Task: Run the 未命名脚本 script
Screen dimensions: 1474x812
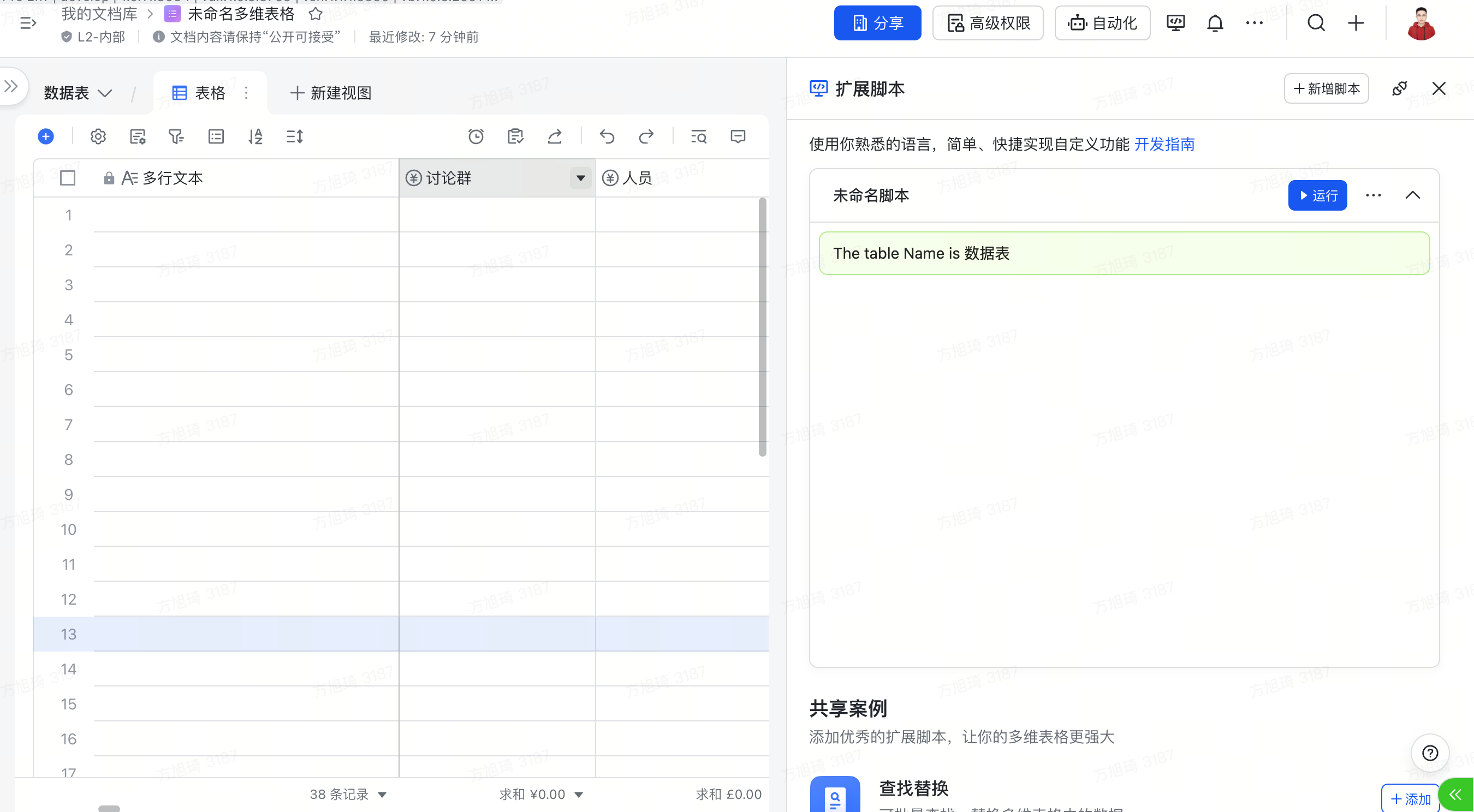Action: [x=1317, y=195]
